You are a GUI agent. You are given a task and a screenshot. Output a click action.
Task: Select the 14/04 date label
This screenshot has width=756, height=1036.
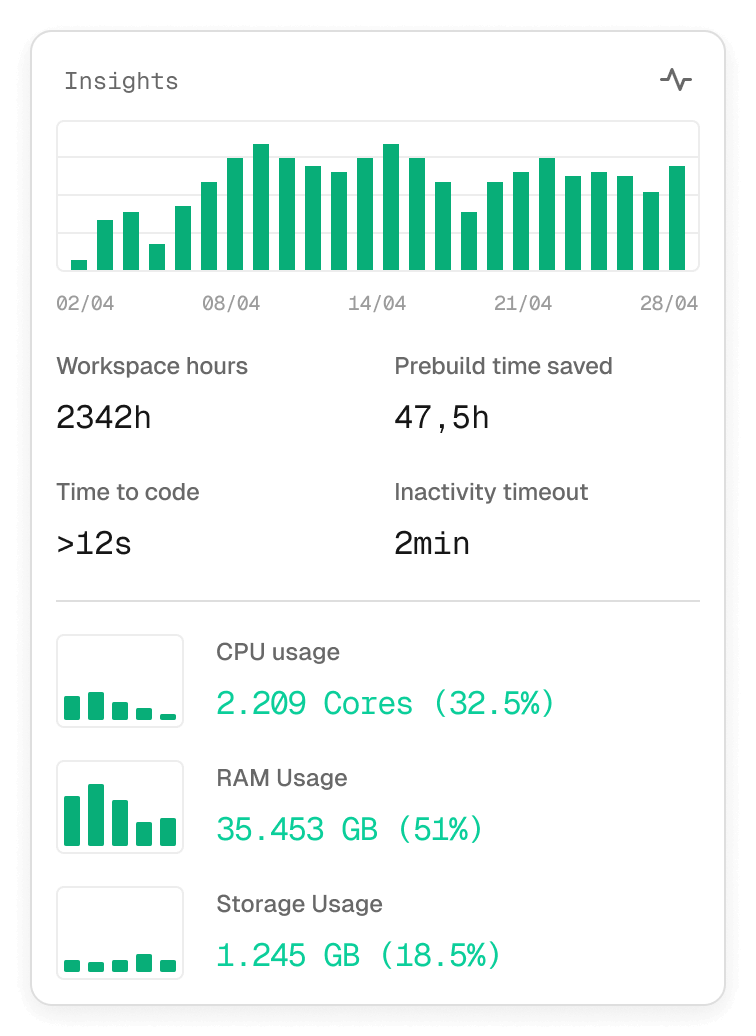[x=377, y=304]
